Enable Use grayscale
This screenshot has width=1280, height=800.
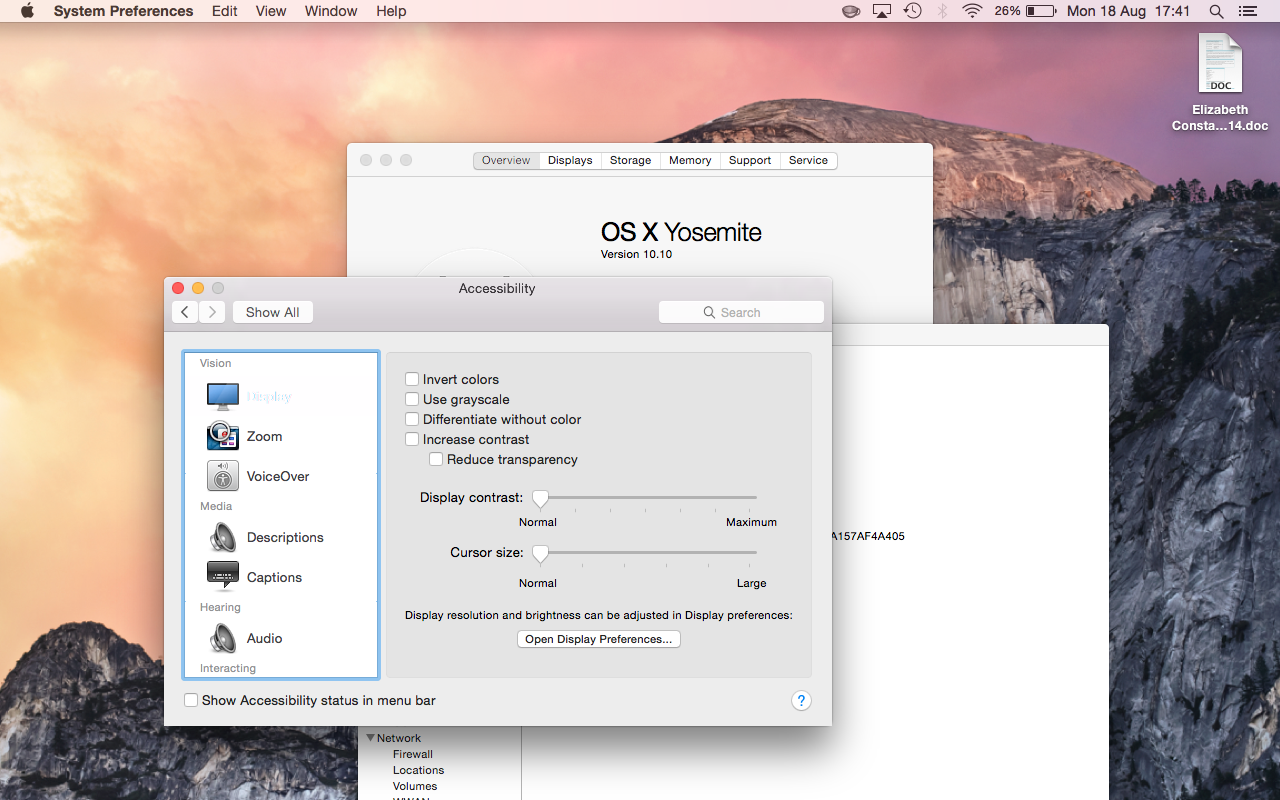point(412,399)
